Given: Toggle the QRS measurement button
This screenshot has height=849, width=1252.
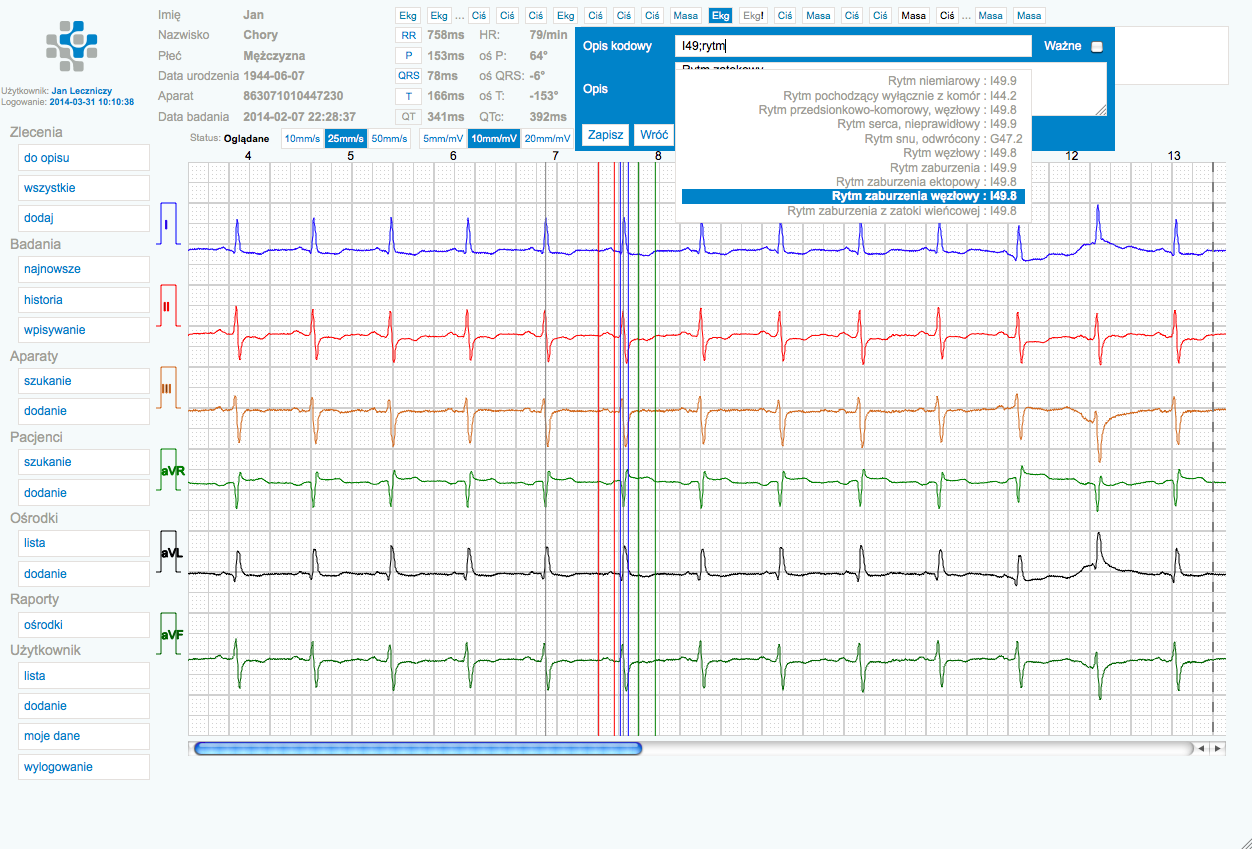Looking at the screenshot, I should [x=408, y=75].
